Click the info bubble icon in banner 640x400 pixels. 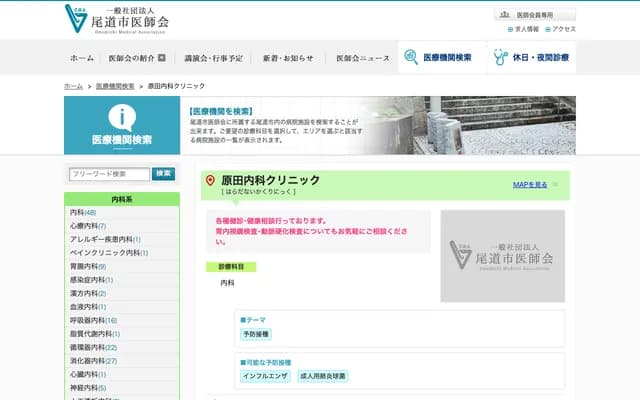pos(122,118)
